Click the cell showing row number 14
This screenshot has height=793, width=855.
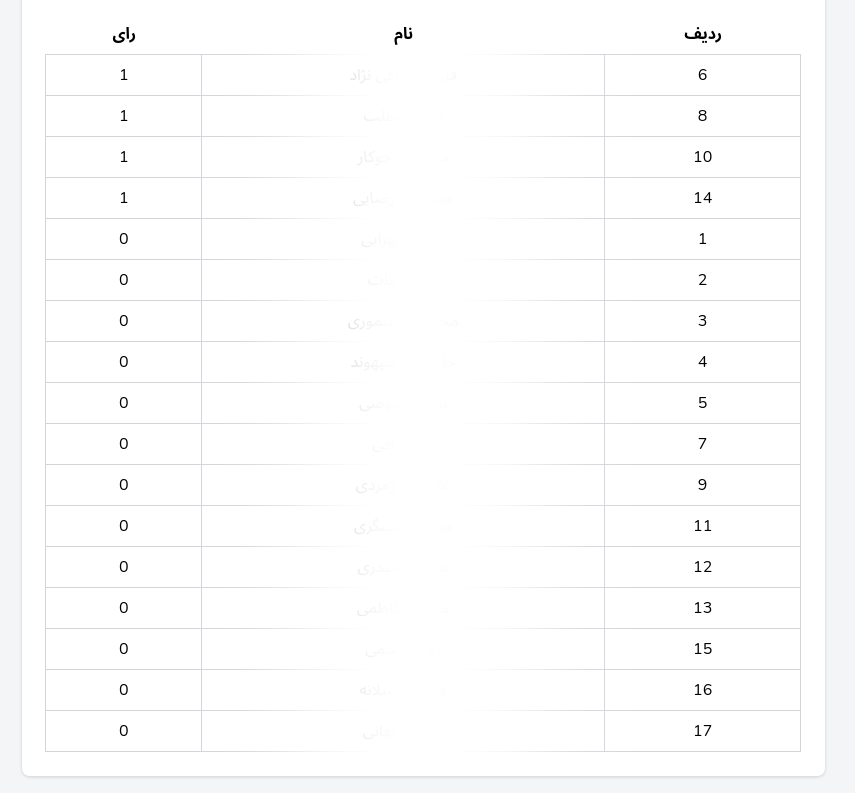point(702,198)
